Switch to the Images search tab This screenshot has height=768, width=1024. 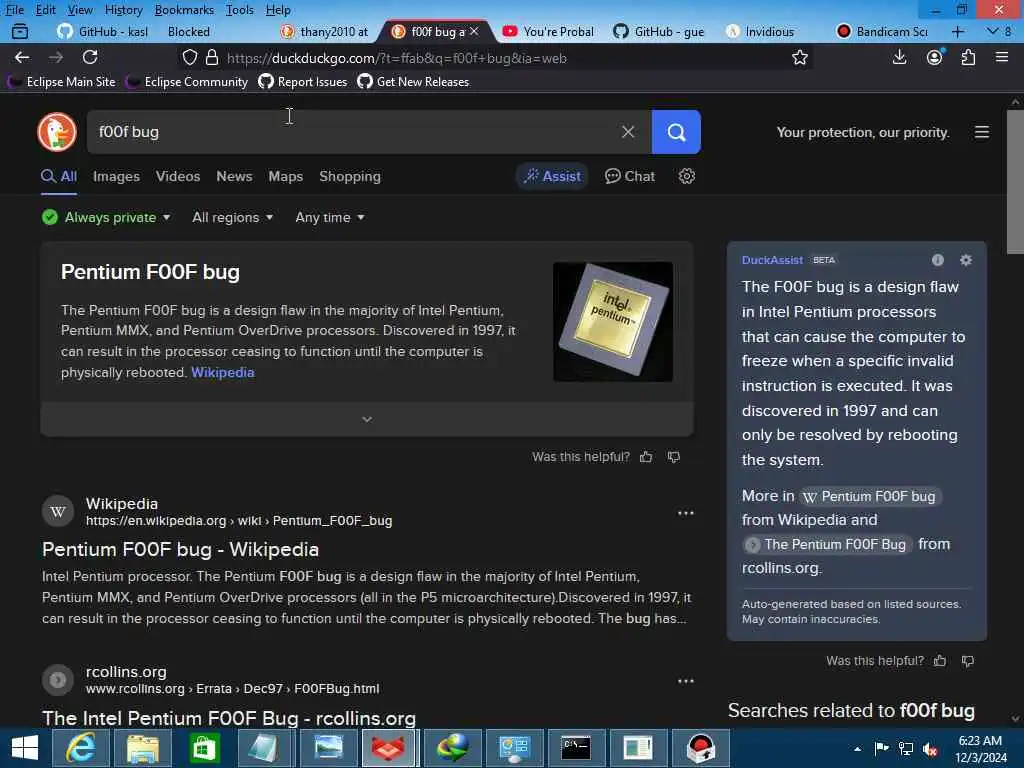click(x=116, y=176)
